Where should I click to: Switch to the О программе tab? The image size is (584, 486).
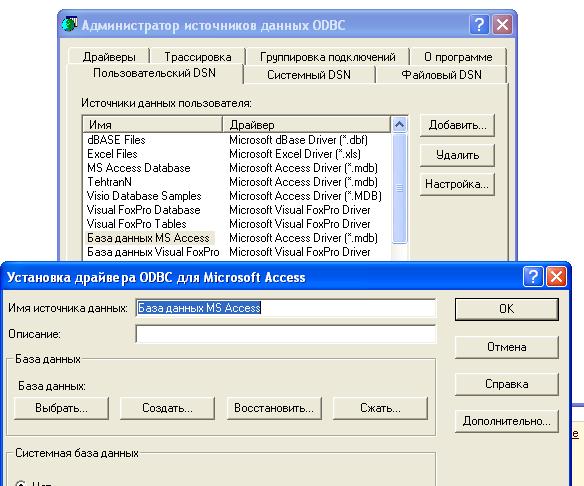click(458, 57)
